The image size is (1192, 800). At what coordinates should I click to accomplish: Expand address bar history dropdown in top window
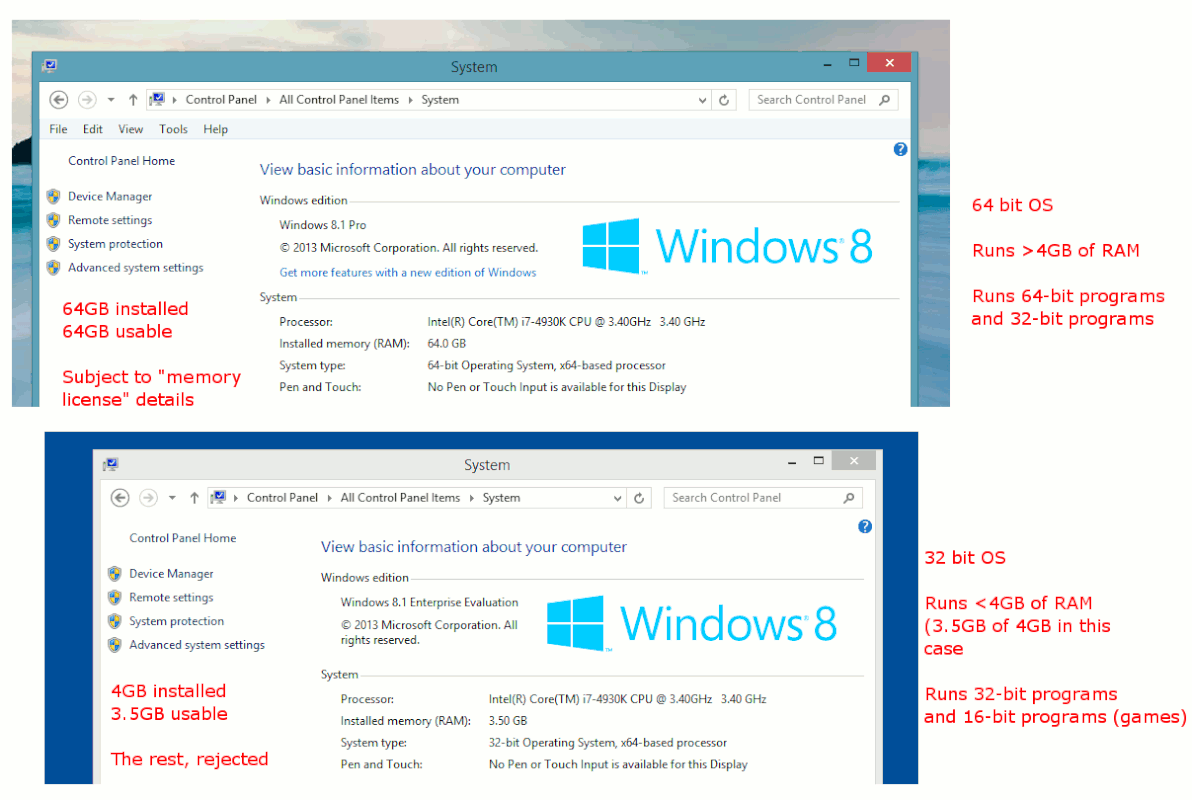click(x=702, y=100)
